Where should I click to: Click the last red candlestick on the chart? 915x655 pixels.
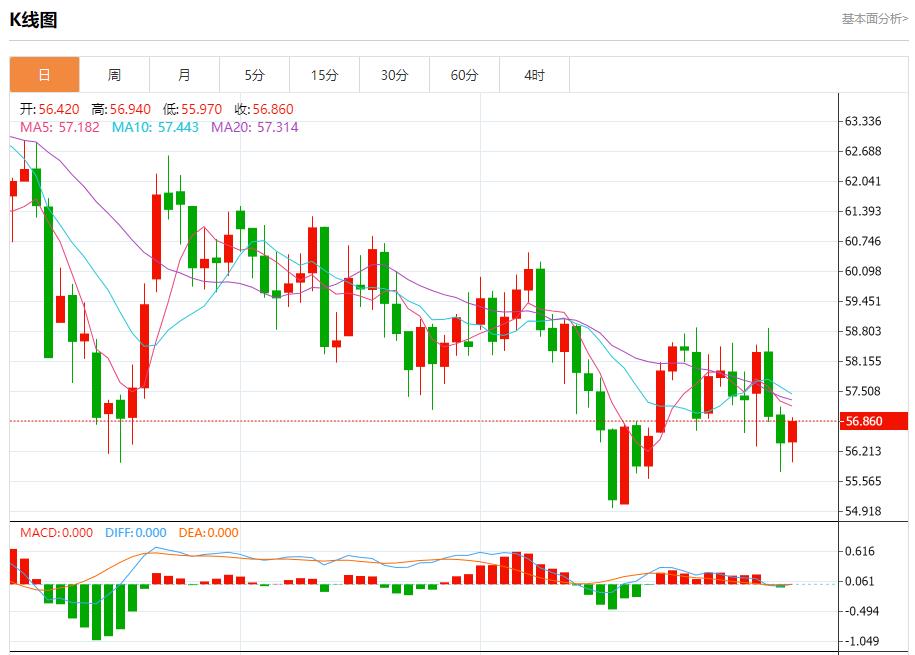coord(793,431)
